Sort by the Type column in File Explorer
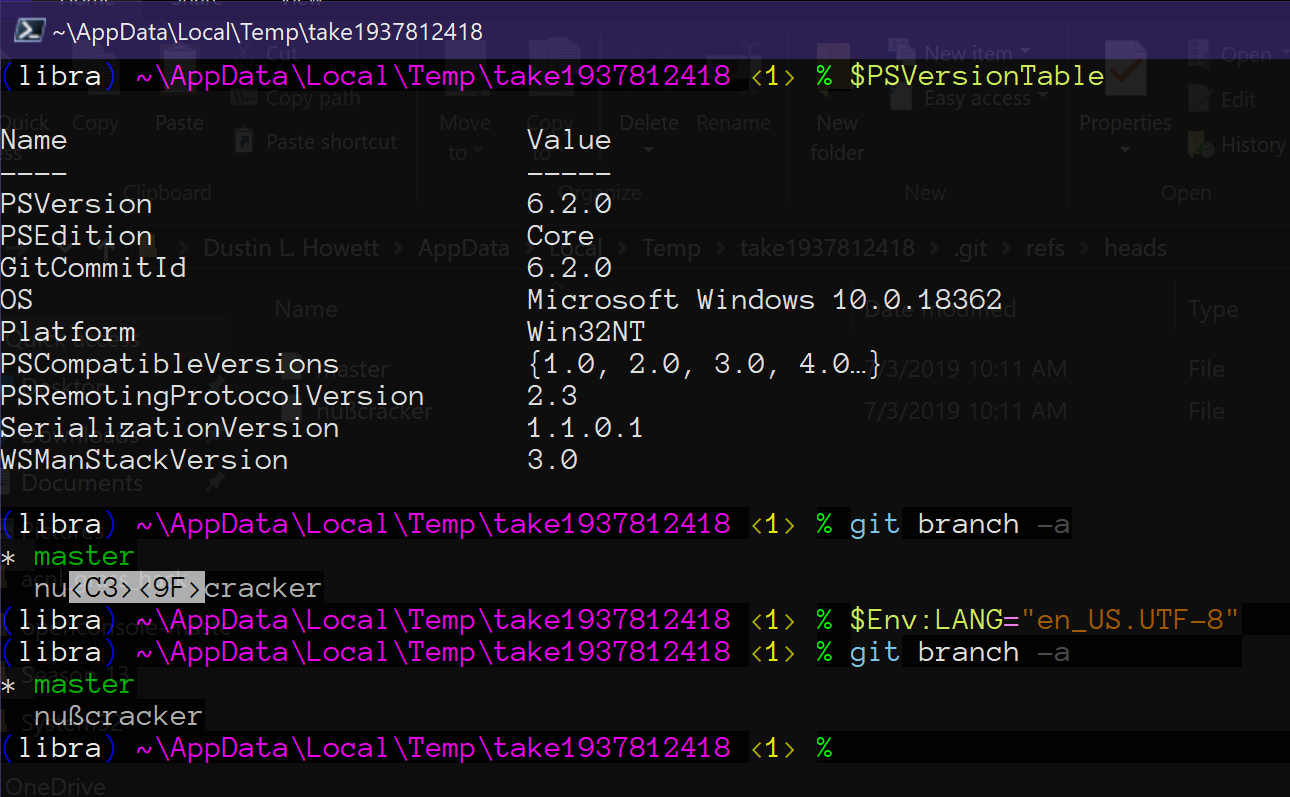Viewport: 1290px width, 797px height. (x=1214, y=310)
